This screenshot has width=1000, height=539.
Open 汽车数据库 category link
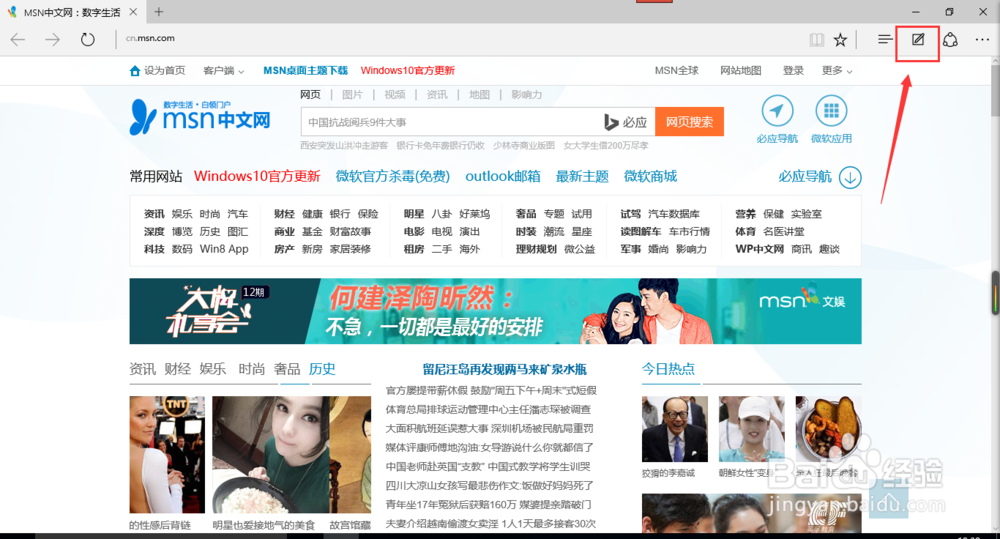pyautogui.click(x=674, y=214)
